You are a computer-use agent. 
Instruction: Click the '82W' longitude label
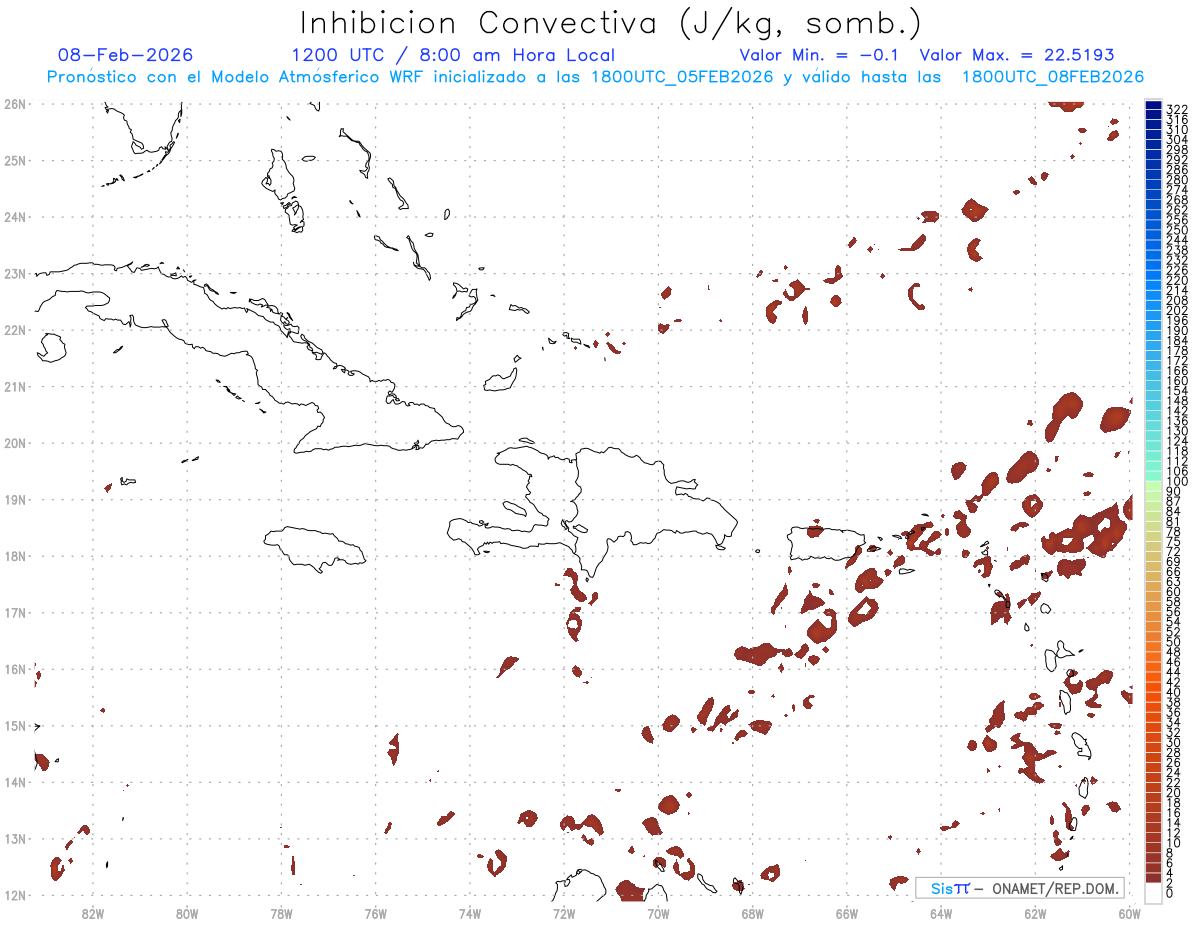click(x=92, y=912)
